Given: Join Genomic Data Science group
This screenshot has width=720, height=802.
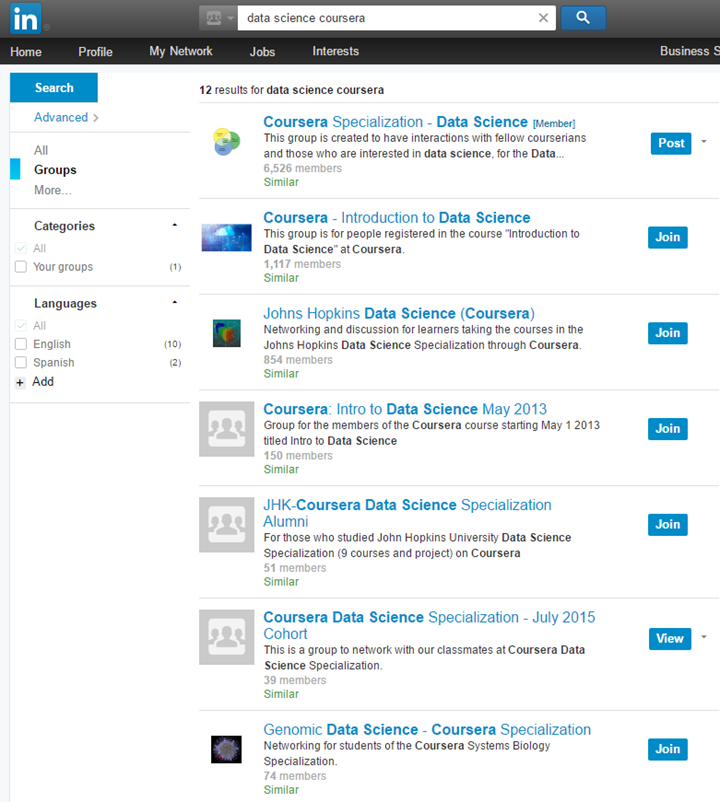Looking at the screenshot, I should click(668, 749).
